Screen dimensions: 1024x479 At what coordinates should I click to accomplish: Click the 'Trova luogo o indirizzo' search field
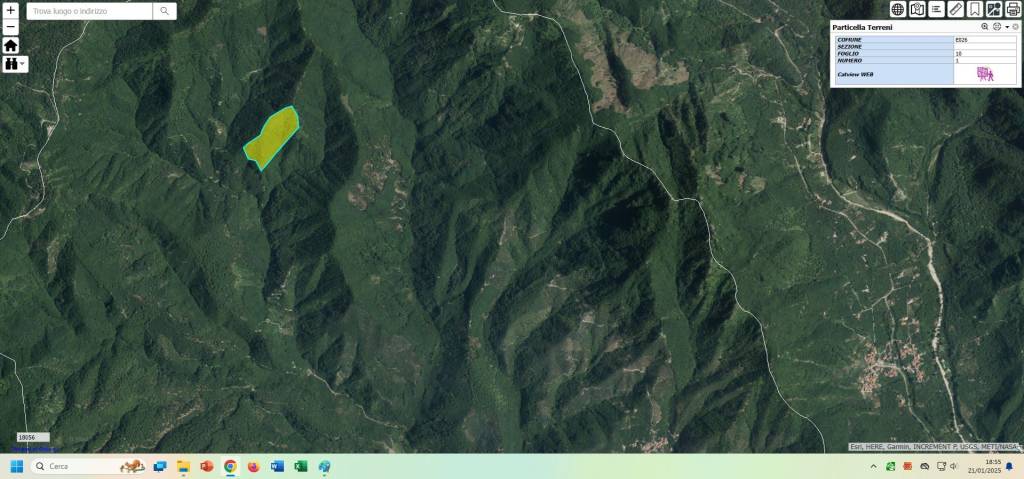pos(90,11)
